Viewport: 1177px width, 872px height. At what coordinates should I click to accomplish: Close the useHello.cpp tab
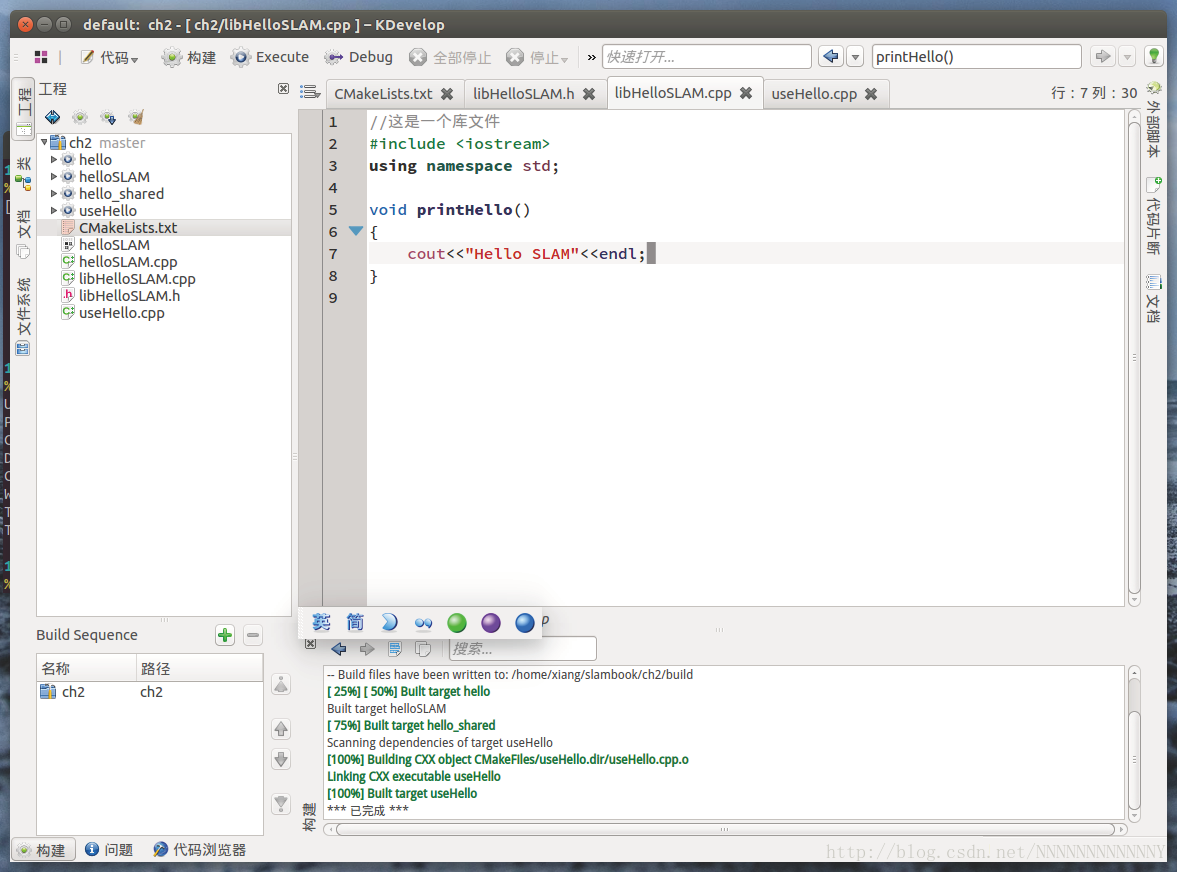point(871,94)
